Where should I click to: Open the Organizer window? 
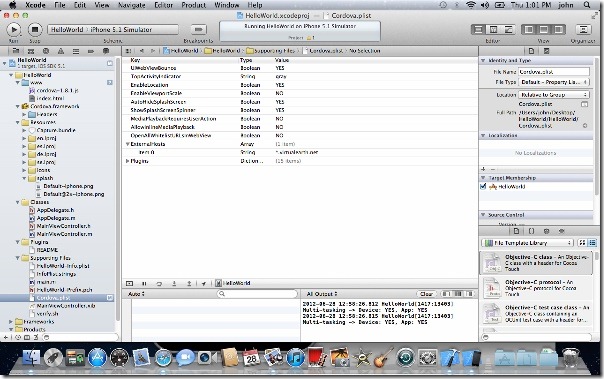coord(583,30)
